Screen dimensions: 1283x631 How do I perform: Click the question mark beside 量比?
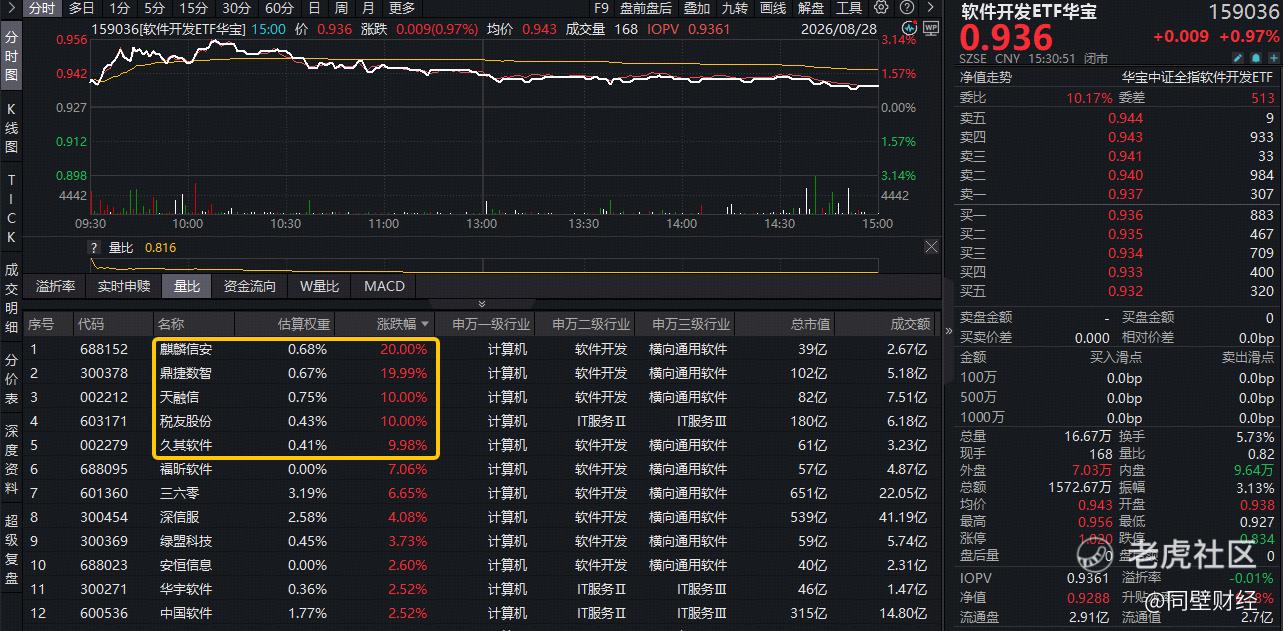click(x=95, y=248)
